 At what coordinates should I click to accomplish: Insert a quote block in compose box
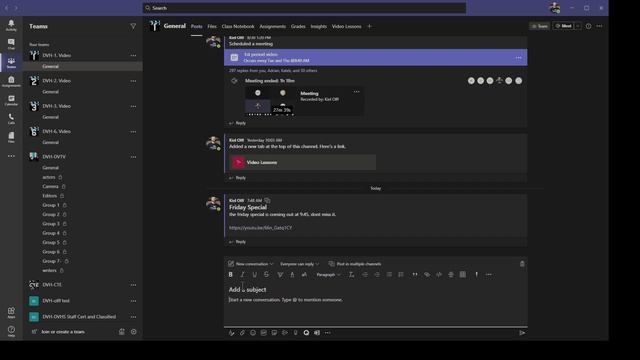(x=415, y=275)
